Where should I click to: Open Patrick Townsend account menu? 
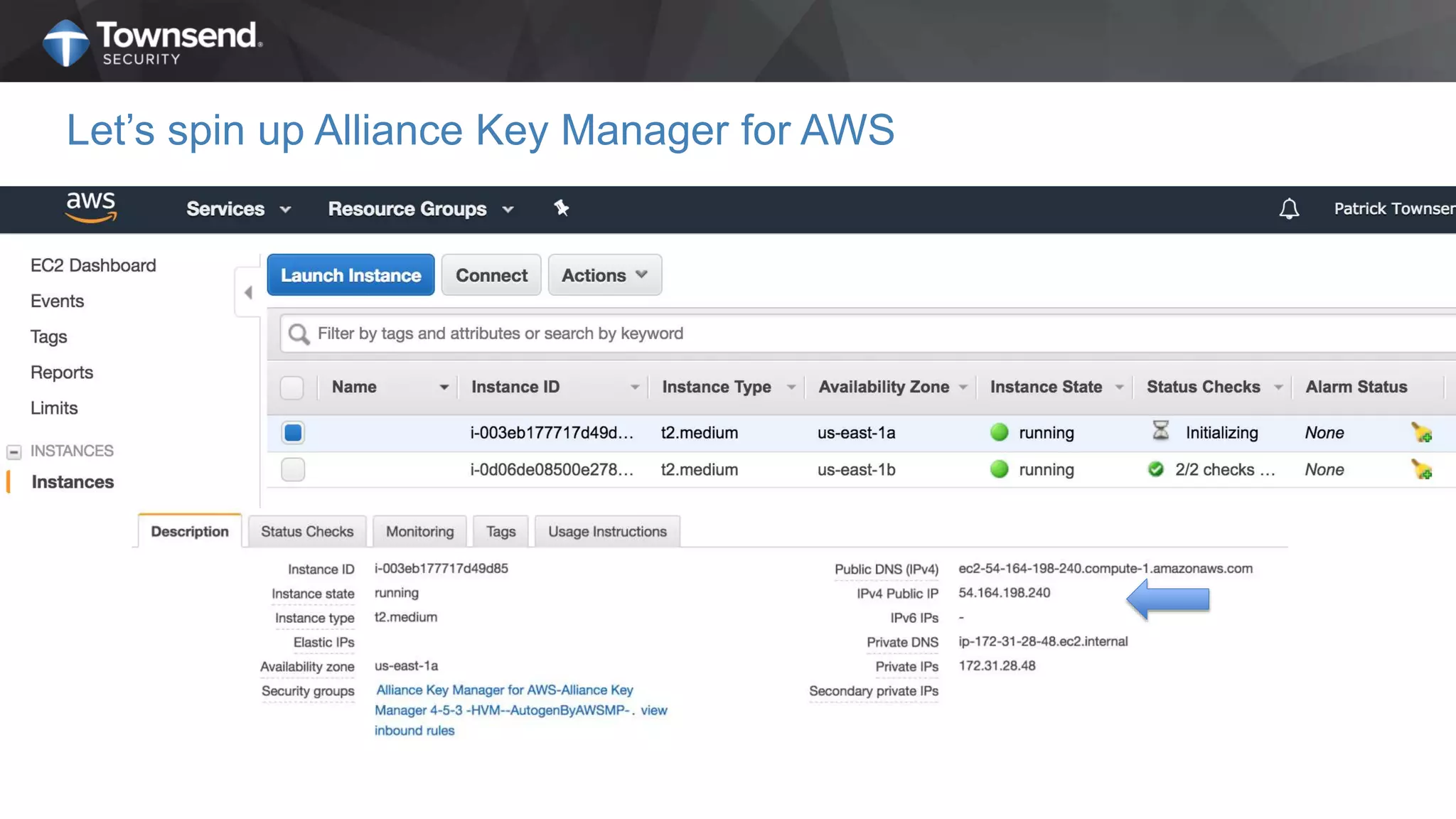point(1394,208)
